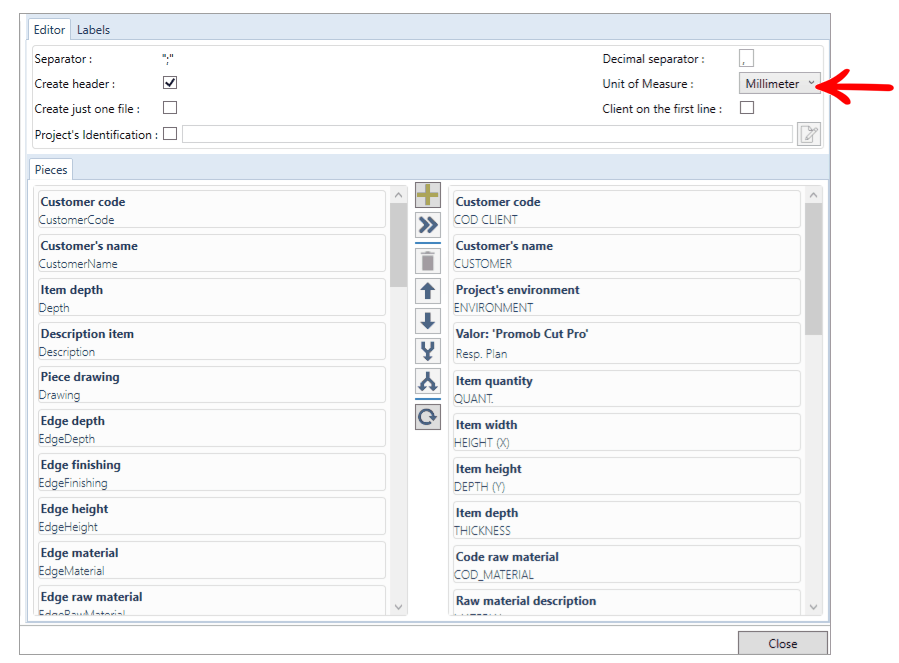
Task: Click right list scrollbar up arrow
Action: (x=814, y=195)
